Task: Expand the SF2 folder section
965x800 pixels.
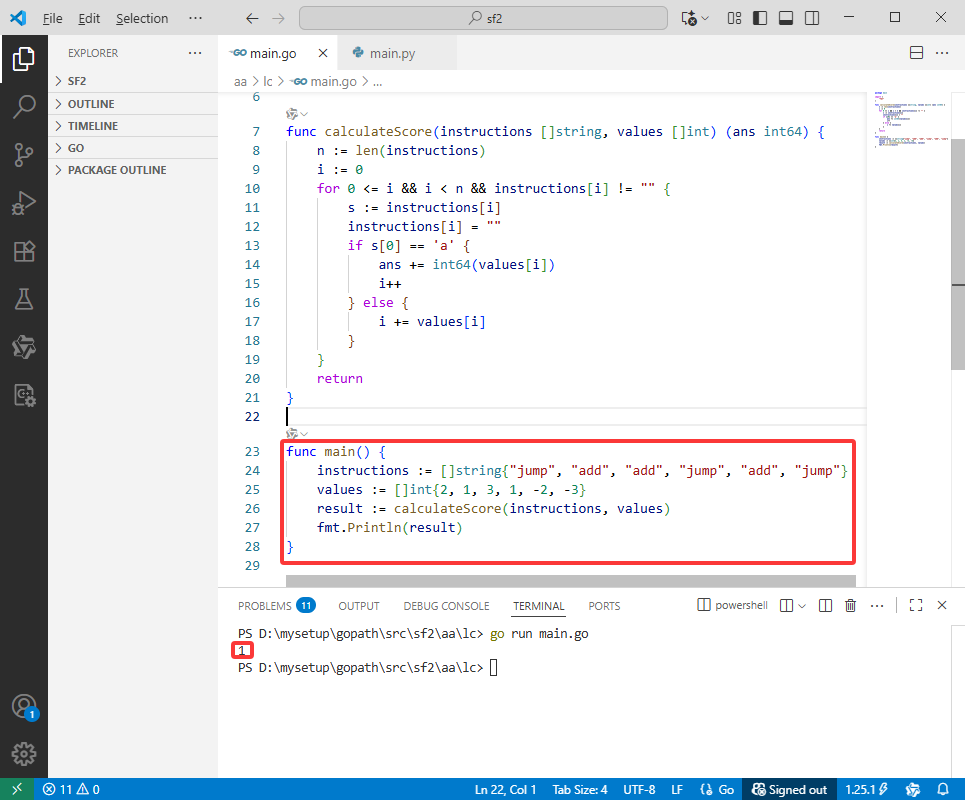Action: coord(133,81)
